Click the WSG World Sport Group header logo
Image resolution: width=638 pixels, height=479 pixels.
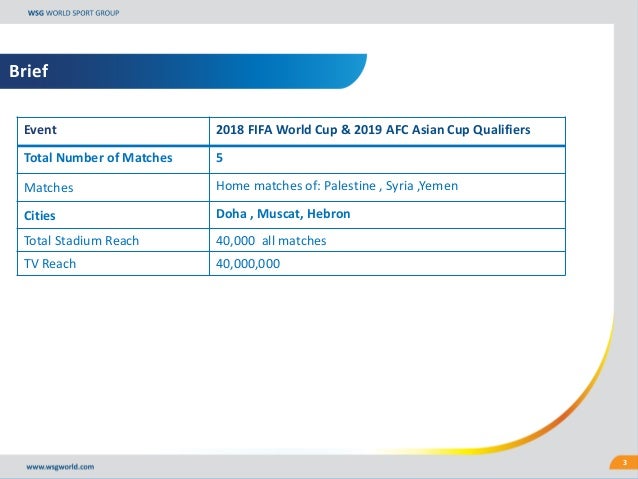click(73, 13)
